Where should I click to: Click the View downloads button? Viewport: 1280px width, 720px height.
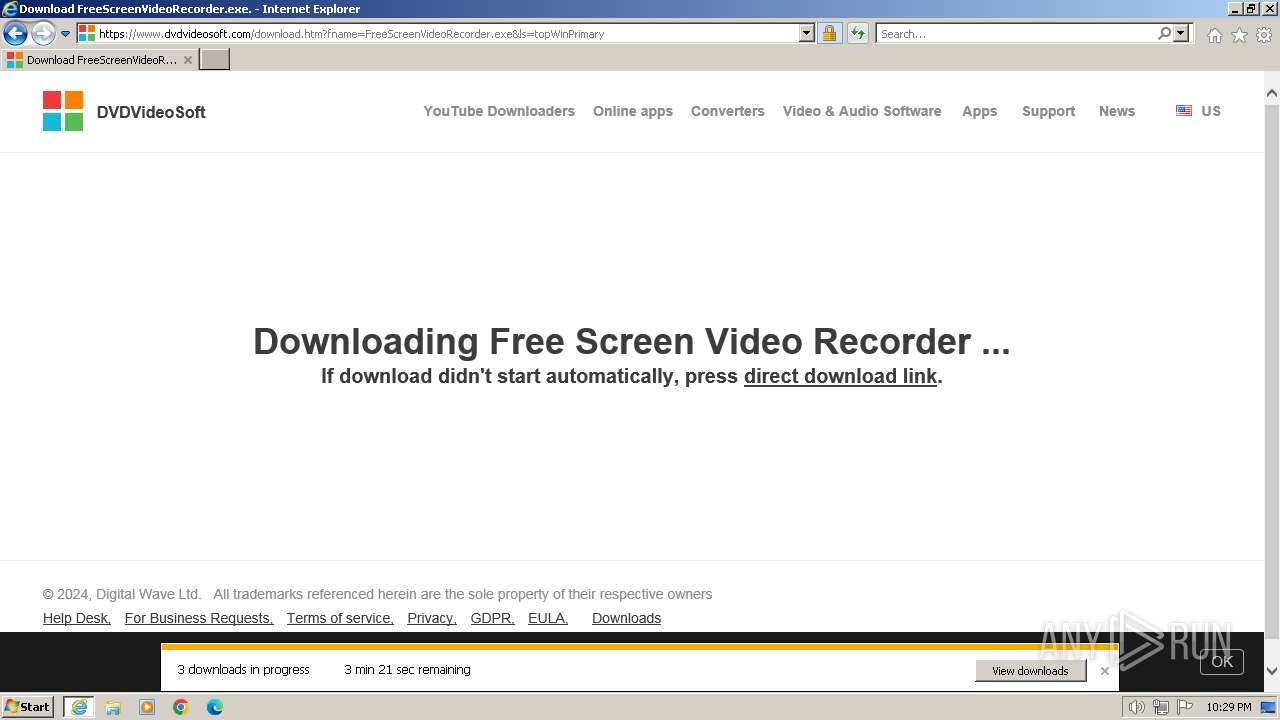click(x=1030, y=671)
